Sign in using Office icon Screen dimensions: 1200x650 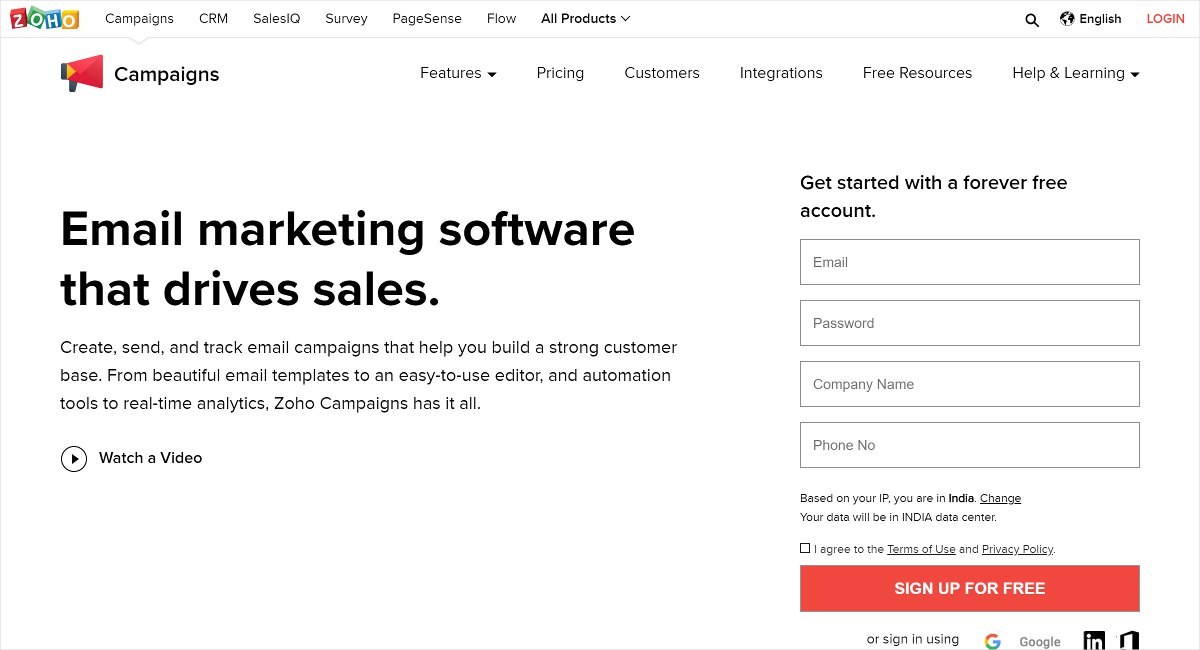coord(1129,640)
